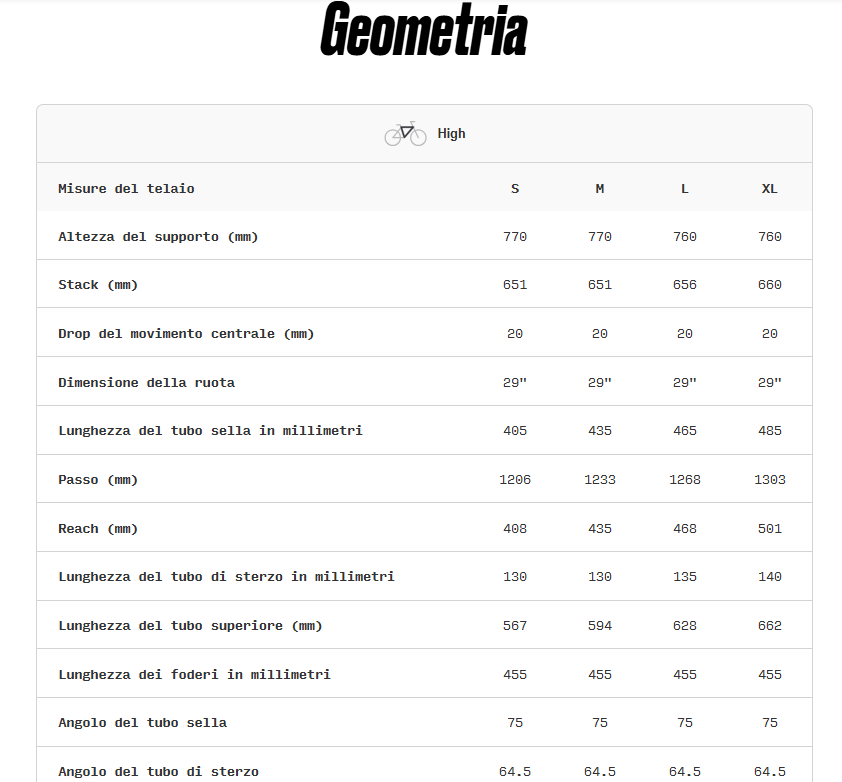Click the Reach value 468 for size L
This screenshot has width=842, height=782.
coord(685,529)
